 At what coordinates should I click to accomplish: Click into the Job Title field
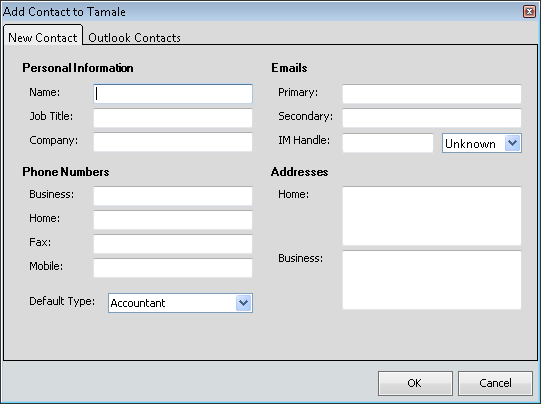point(173,118)
